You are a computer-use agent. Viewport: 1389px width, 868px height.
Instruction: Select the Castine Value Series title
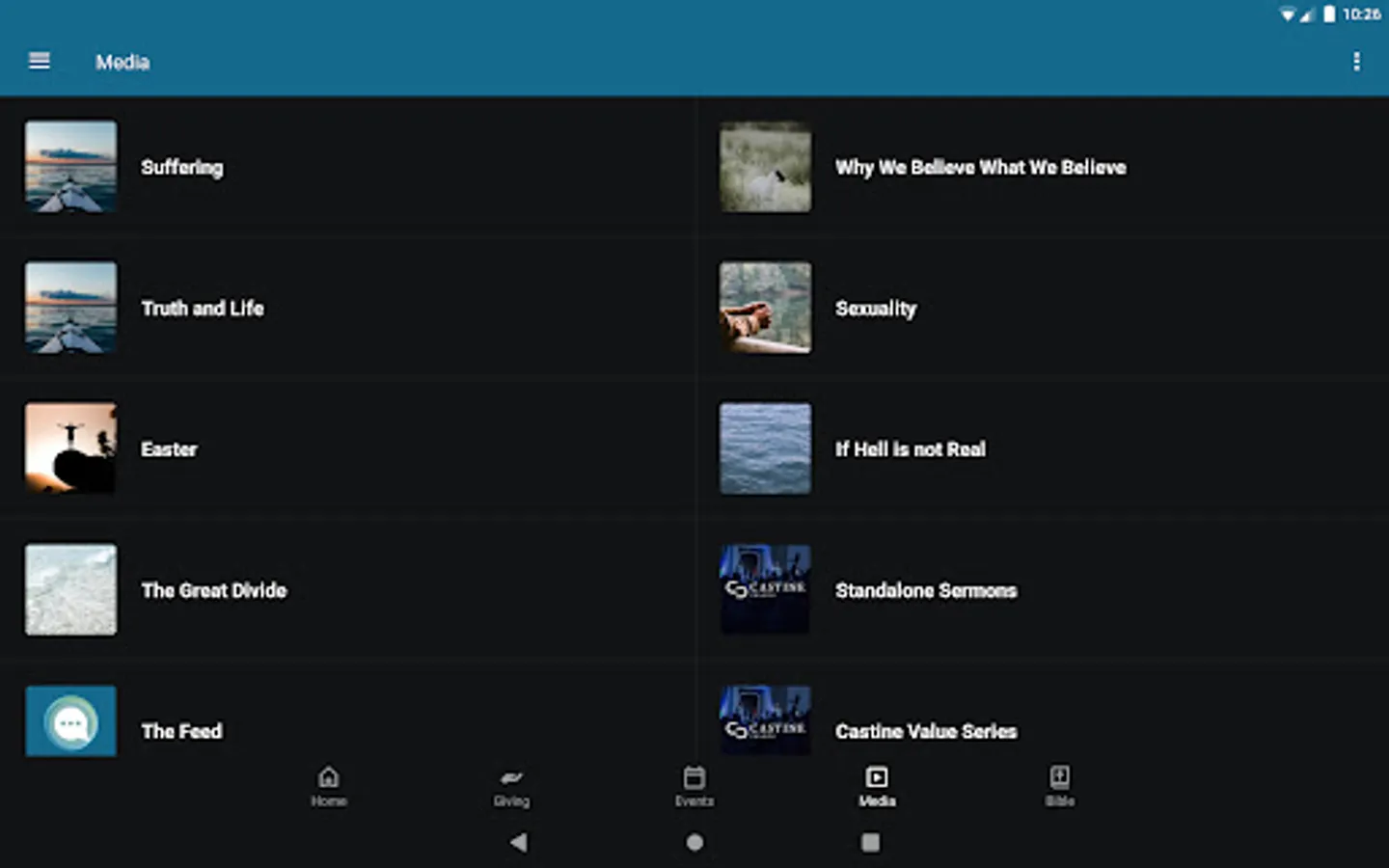click(x=926, y=731)
